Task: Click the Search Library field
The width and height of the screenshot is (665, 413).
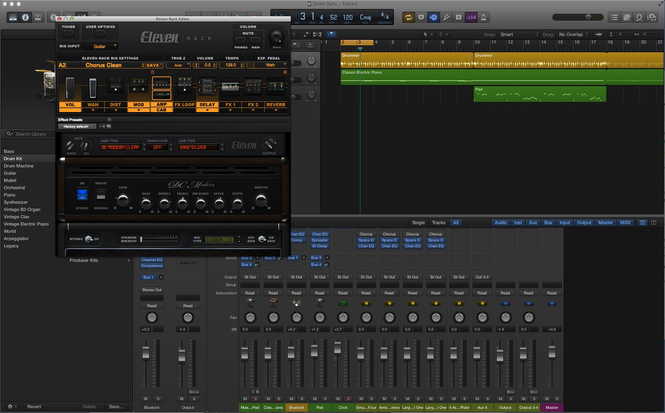Action: tap(30, 134)
